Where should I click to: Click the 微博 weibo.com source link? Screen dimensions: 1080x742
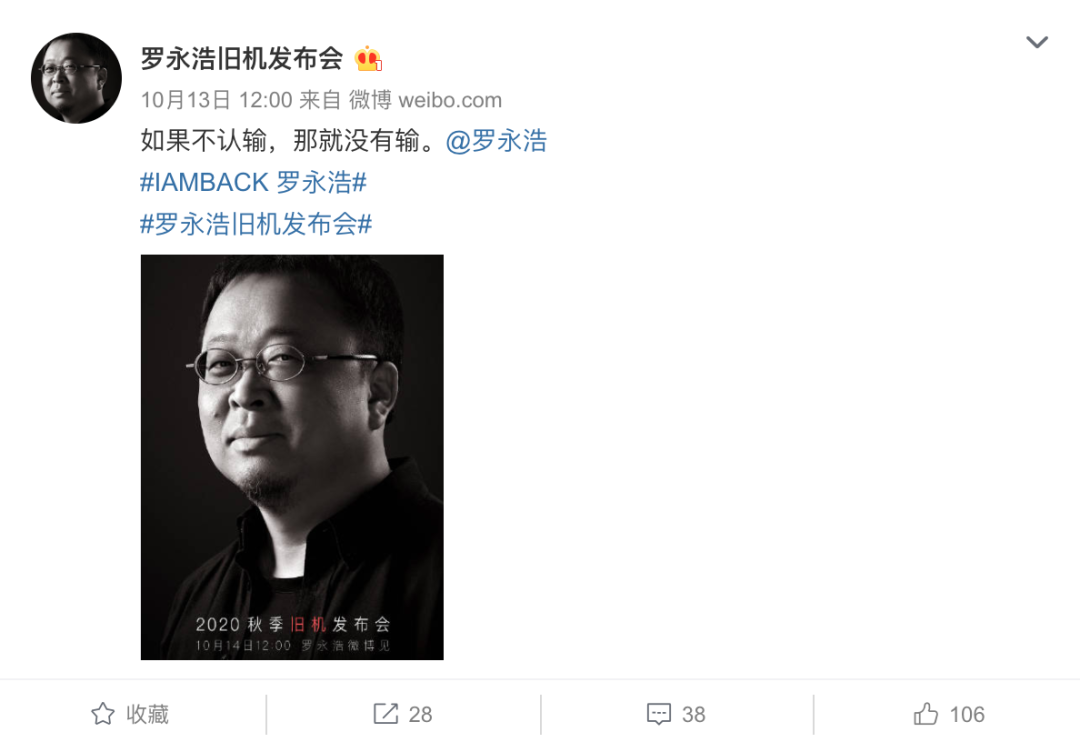click(x=426, y=100)
